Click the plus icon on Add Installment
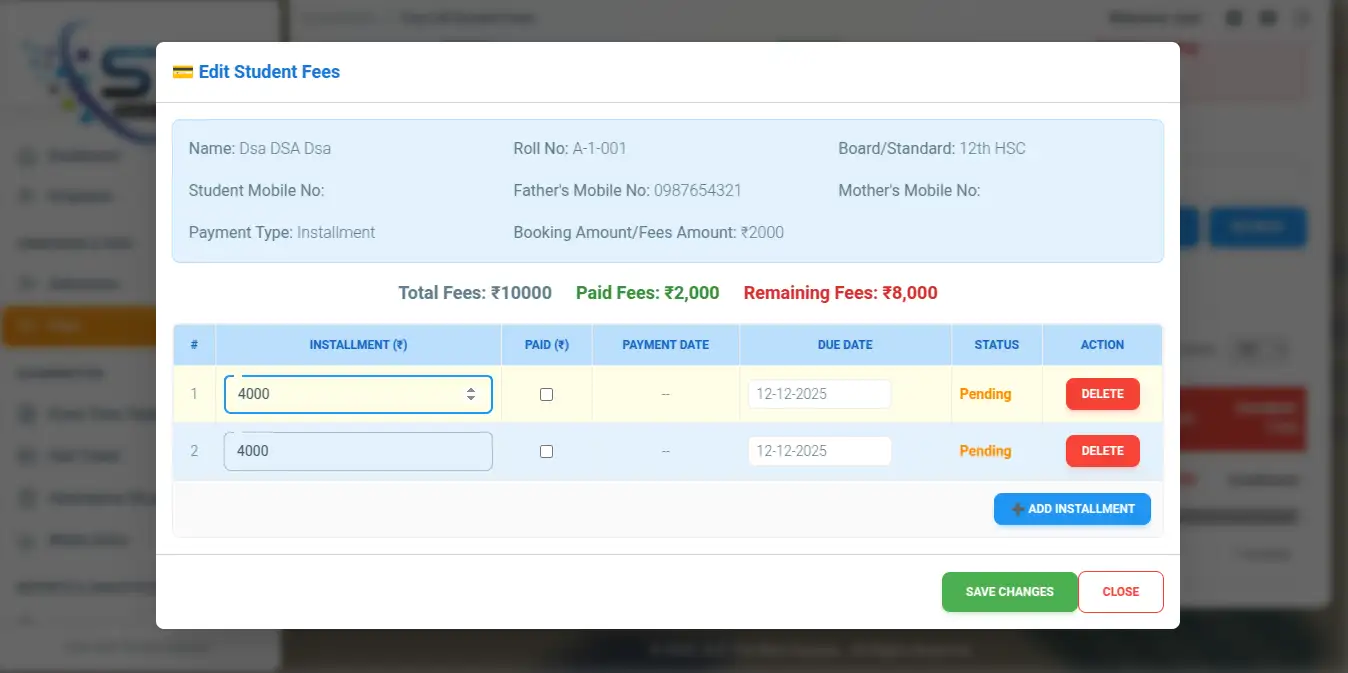1348x673 pixels. pyautogui.click(x=1017, y=509)
